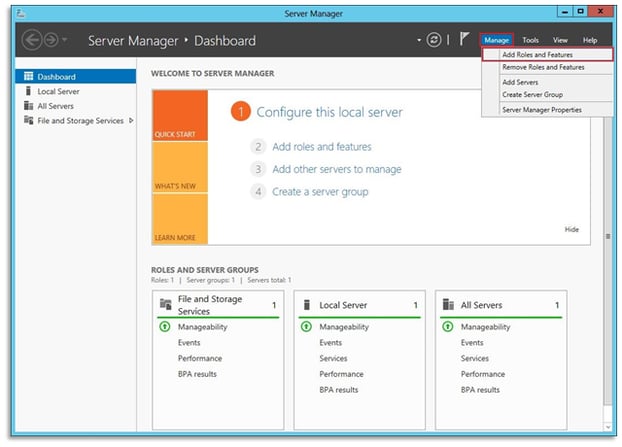
Task: Select Dashboard in the left navigation
Action: 75,77
